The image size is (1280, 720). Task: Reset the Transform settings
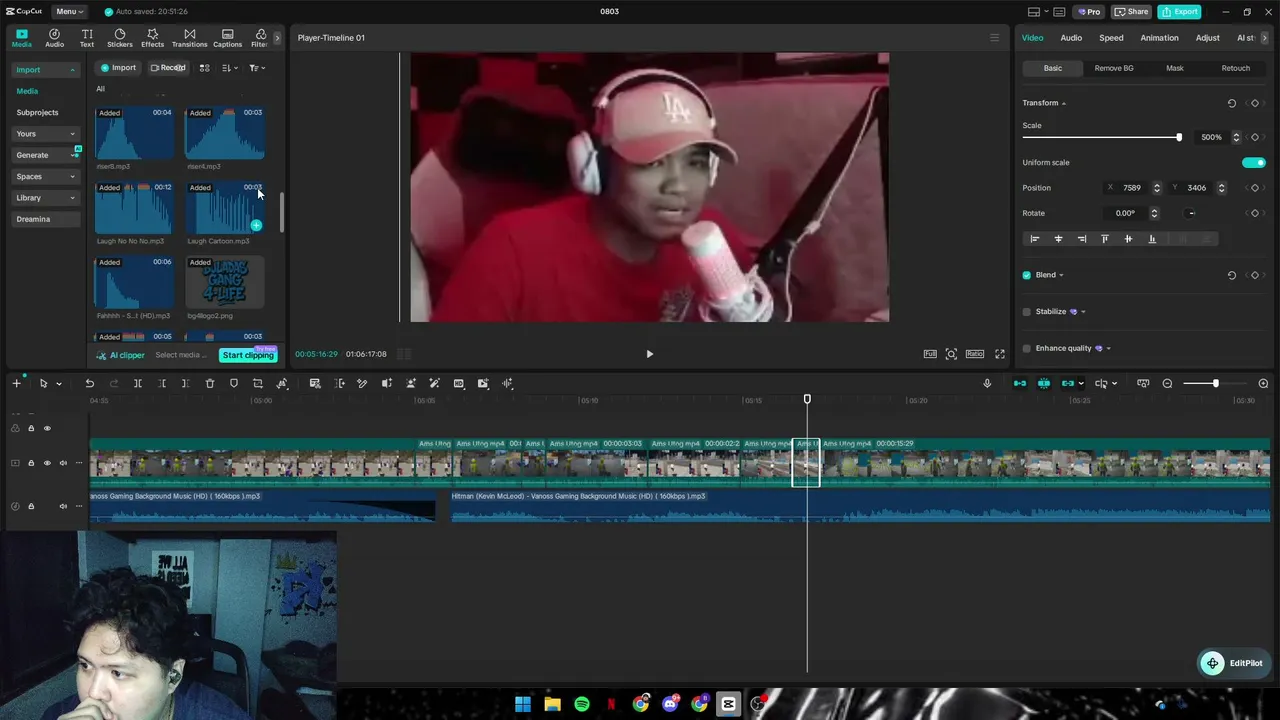[x=1232, y=103]
